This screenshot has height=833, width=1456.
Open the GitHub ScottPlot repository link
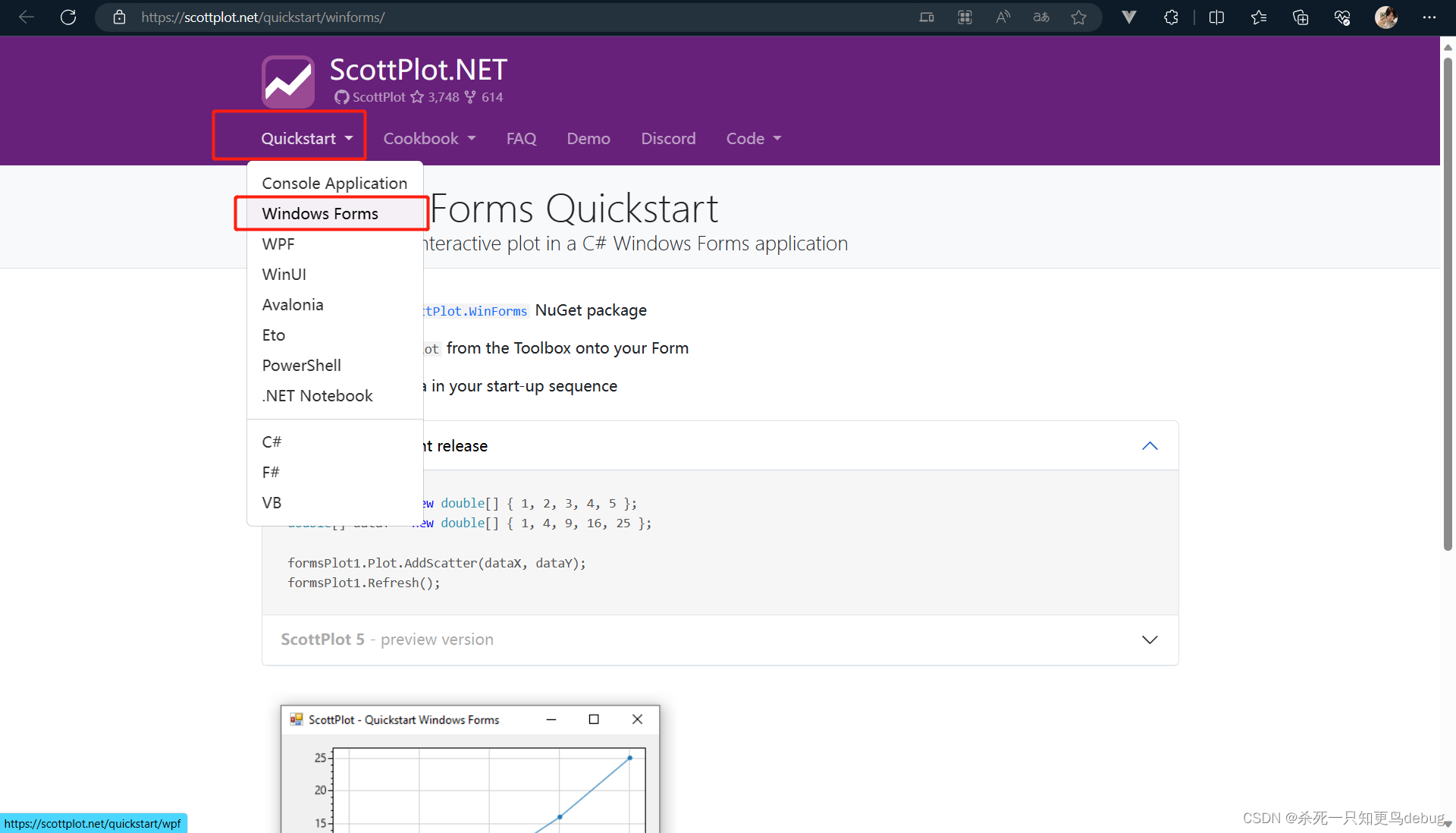click(x=370, y=97)
